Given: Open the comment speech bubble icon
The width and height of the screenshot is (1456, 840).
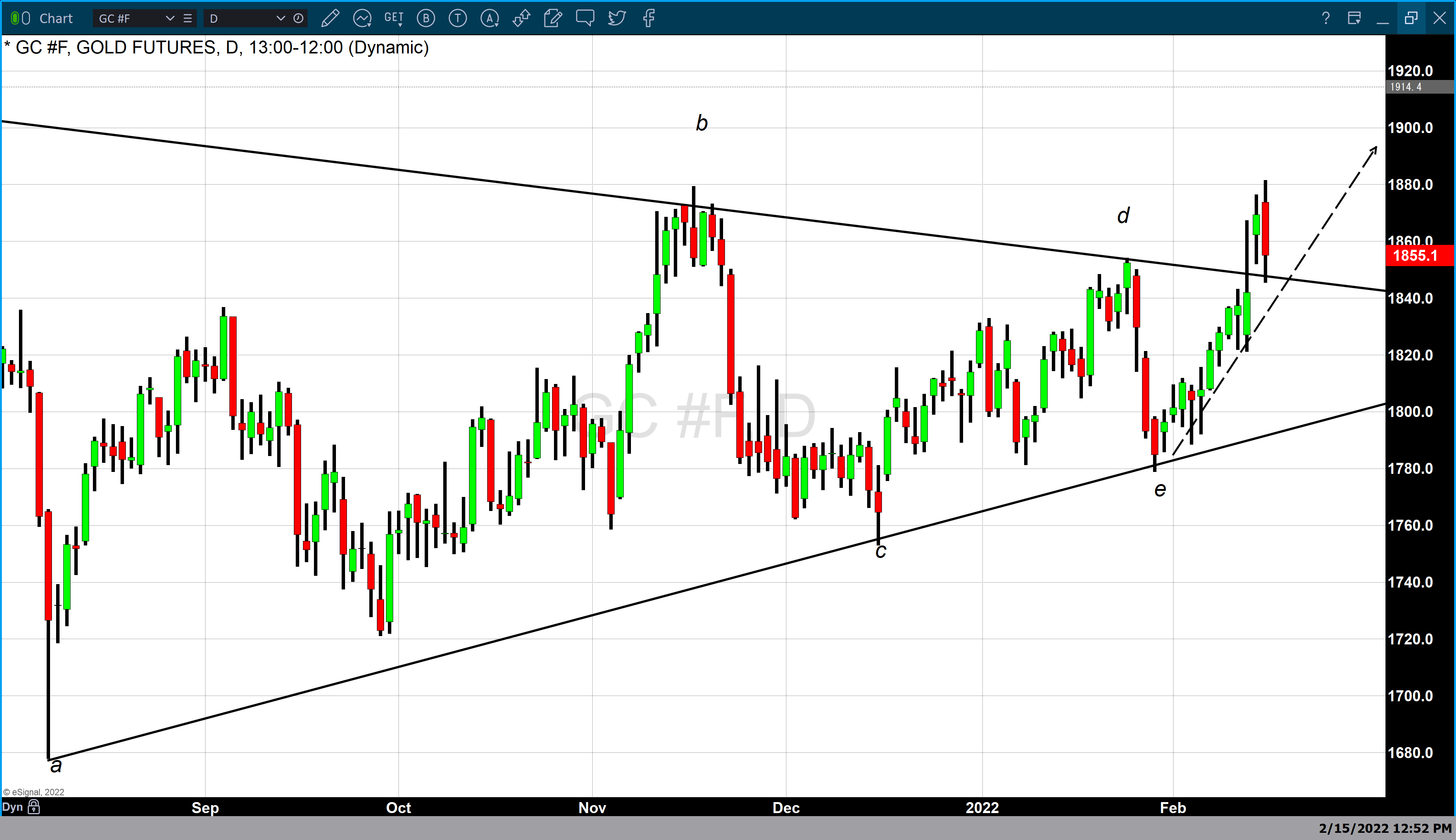Looking at the screenshot, I should pos(585,19).
